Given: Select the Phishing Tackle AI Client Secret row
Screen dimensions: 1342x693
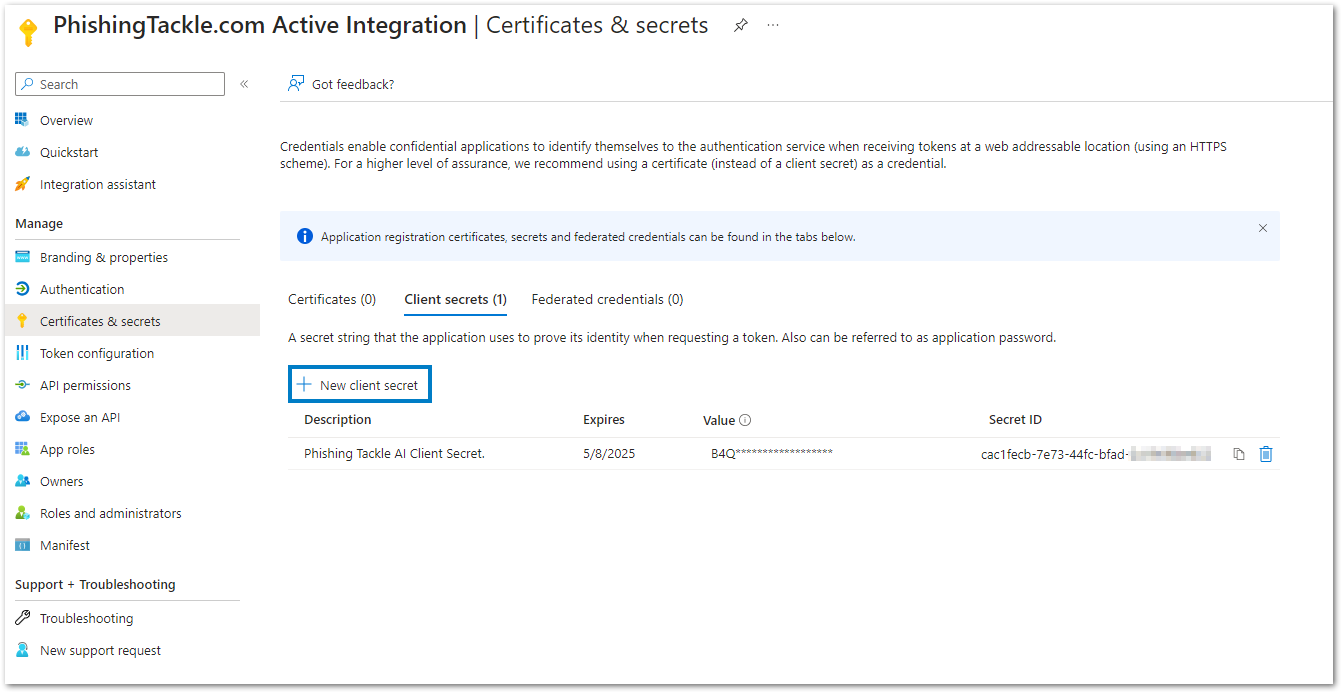Looking at the screenshot, I should click(784, 454).
